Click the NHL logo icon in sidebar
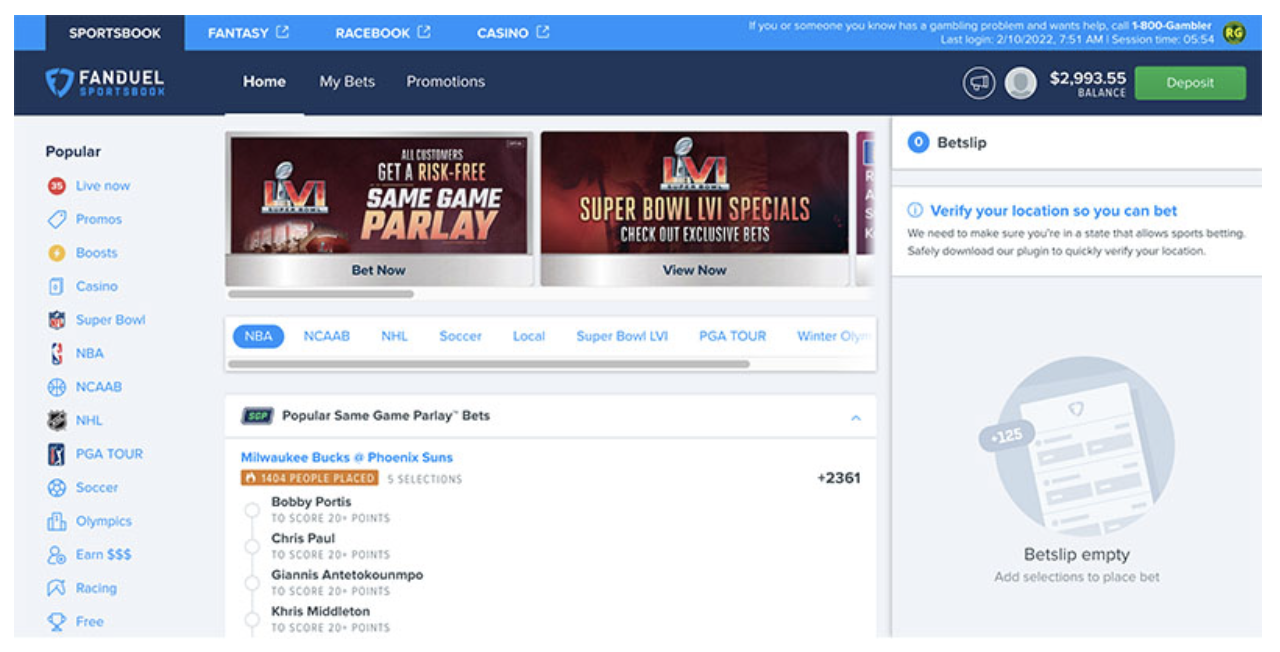This screenshot has width=1280, height=652. coord(57,421)
